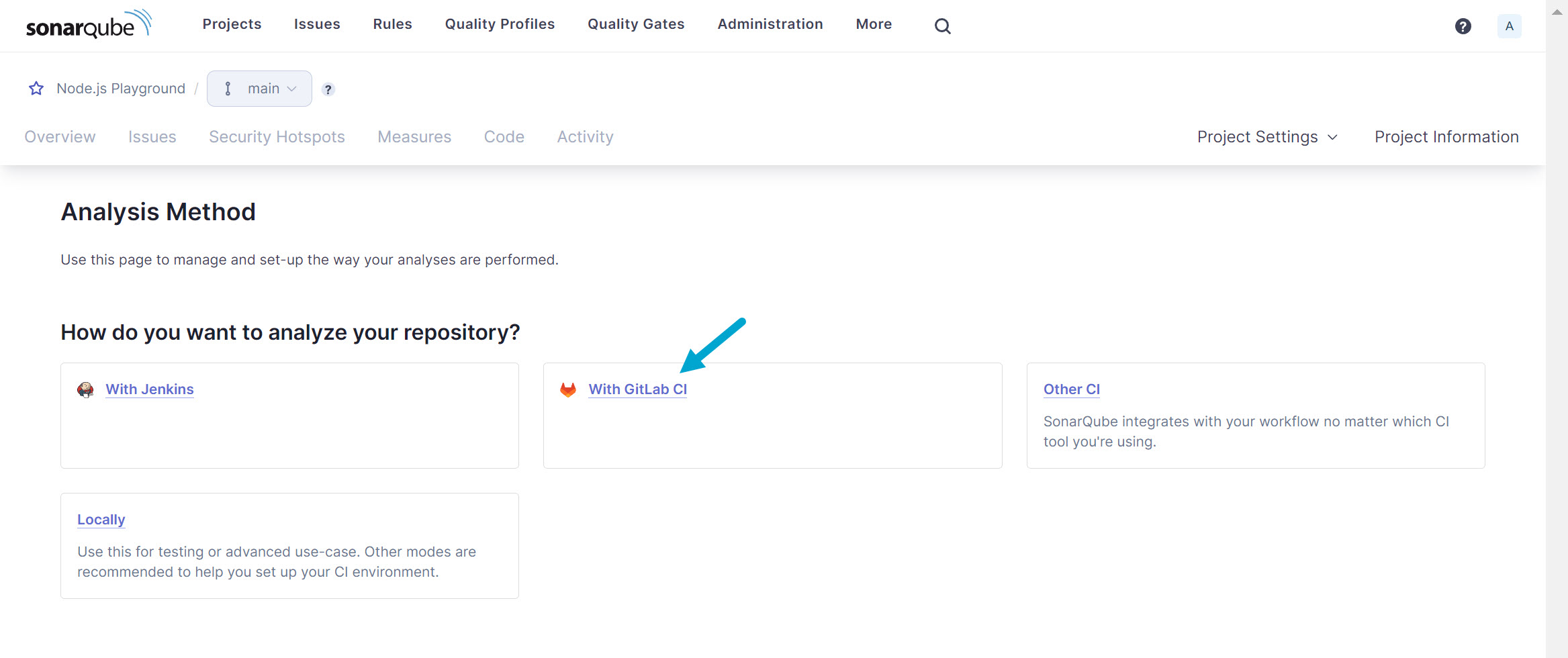Choose the With Jenkins link
1568x658 pixels.
tap(150, 389)
